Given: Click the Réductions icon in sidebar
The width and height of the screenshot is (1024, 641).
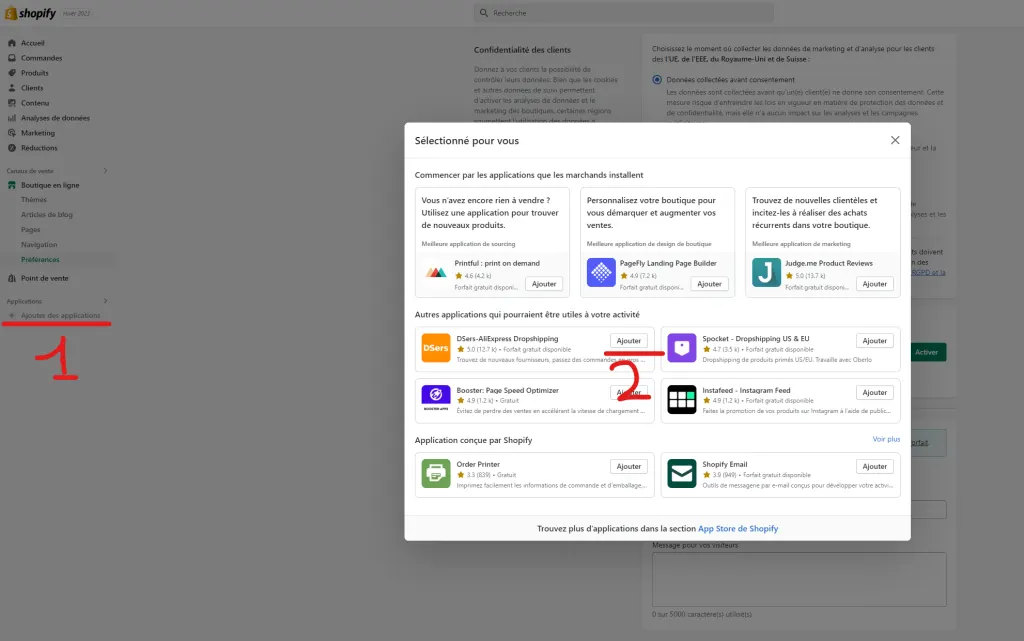Looking at the screenshot, I should pyautogui.click(x=11, y=148).
